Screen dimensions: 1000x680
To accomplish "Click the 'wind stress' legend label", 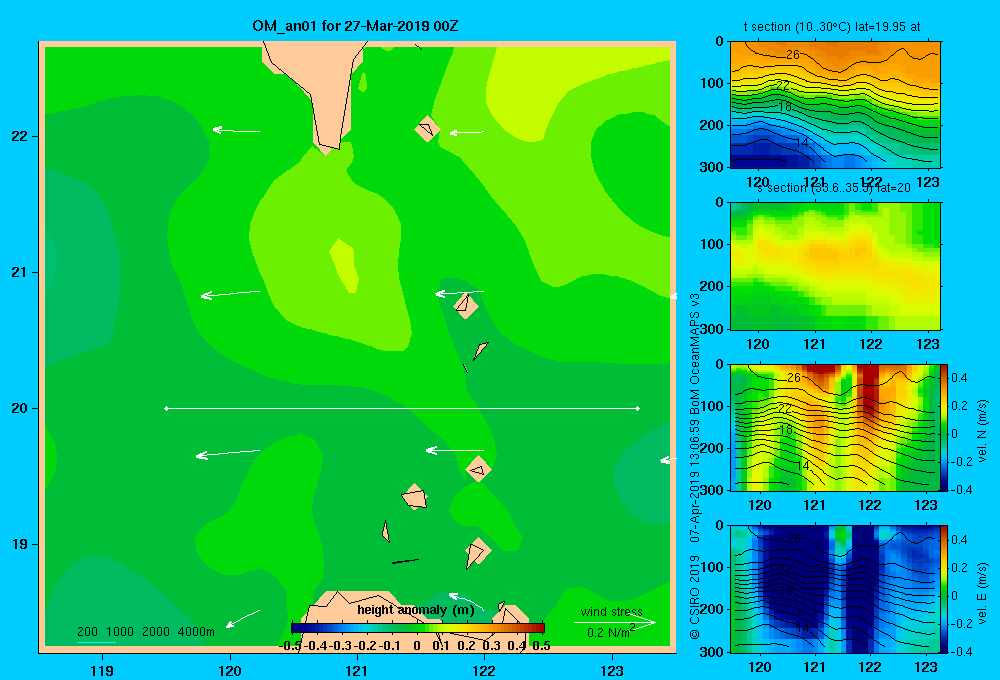I will click(612, 611).
